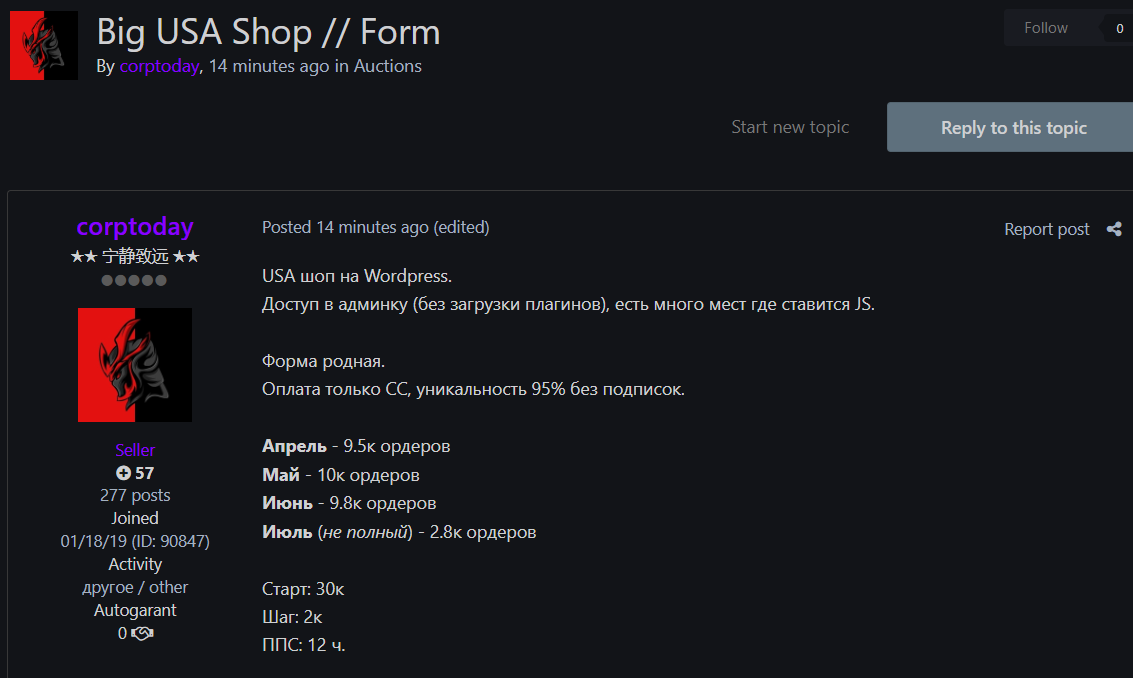Open corptoday profile link under the title
Screen dimensions: 1133x678
click(x=159, y=66)
